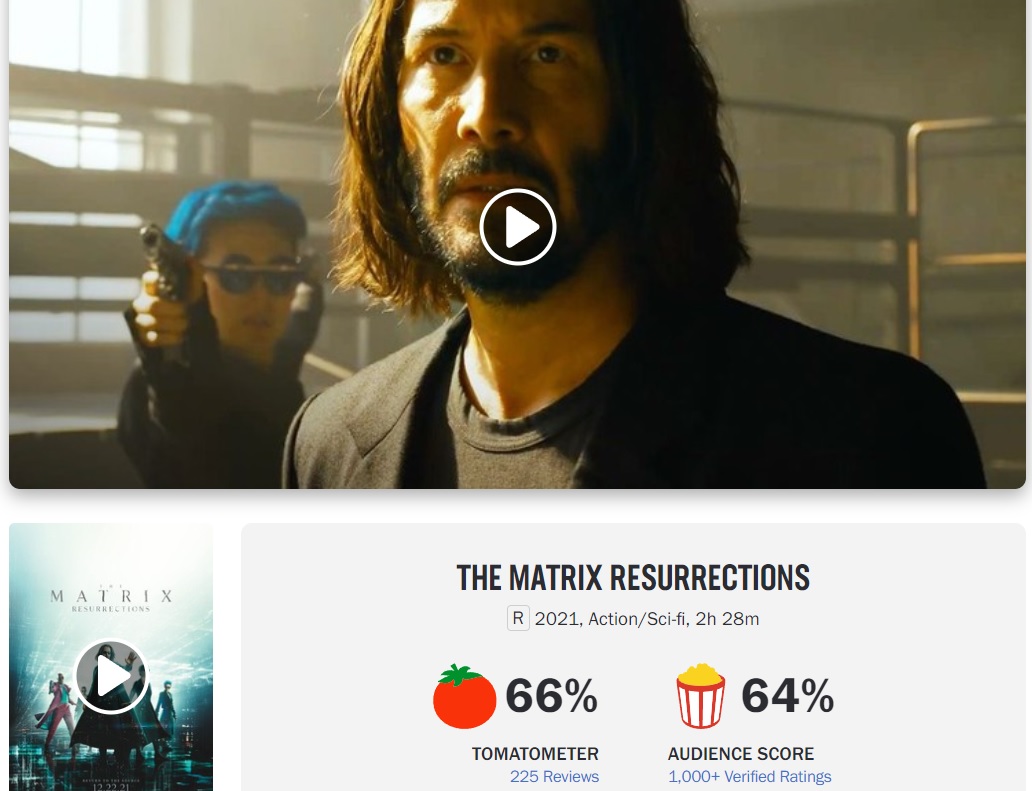Click the TOMATOMETER label

[x=535, y=753]
